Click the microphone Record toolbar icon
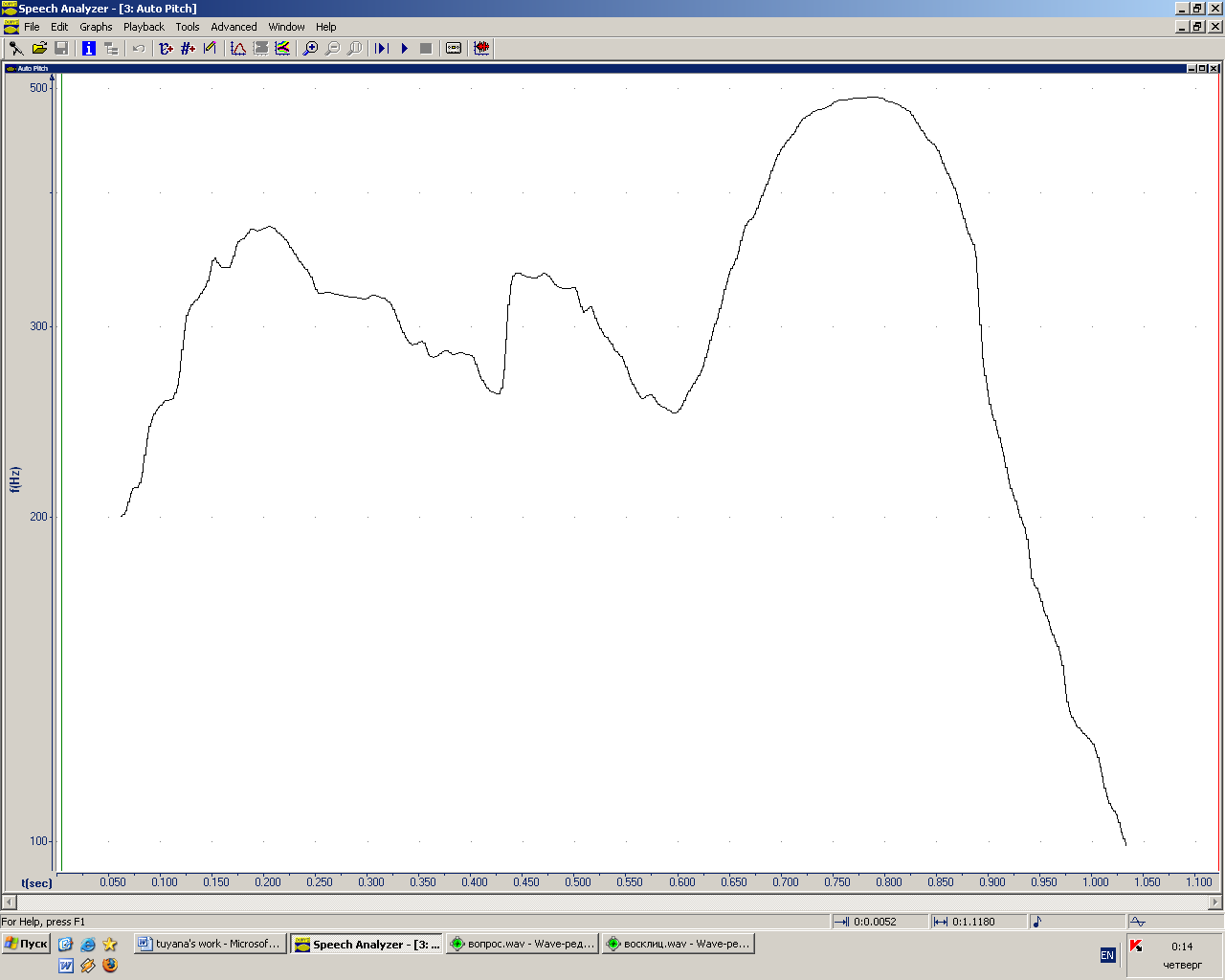This screenshot has height=980, width=1225. pos(16,48)
